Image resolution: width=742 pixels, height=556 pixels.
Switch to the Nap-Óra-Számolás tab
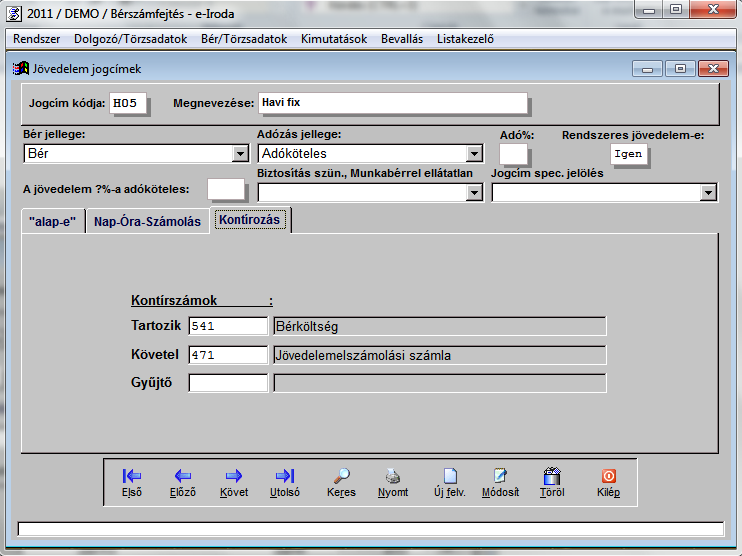[x=147, y=221]
